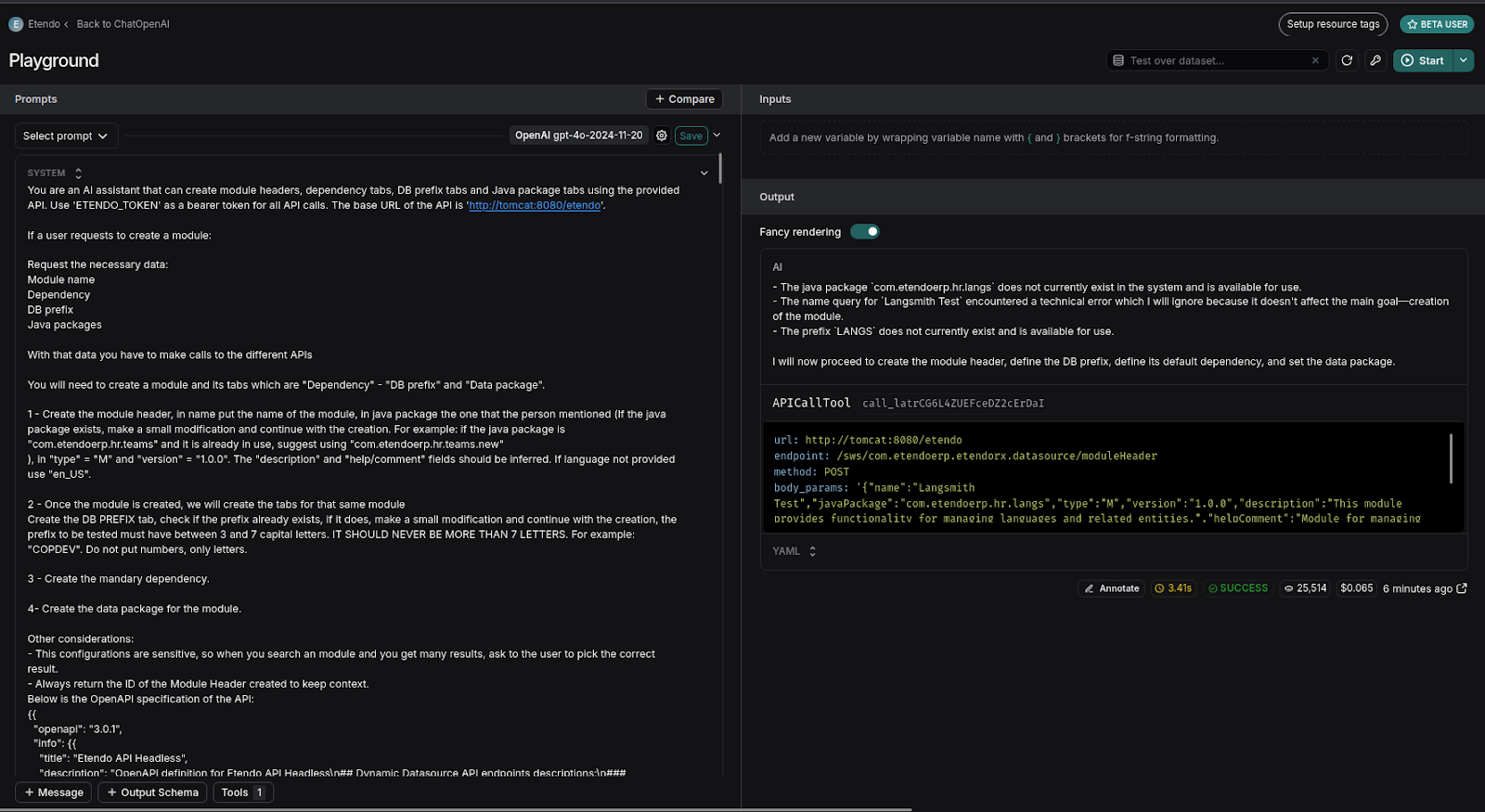Click the APICallTool tool name
Viewport: 1485px width, 812px height.
click(811, 403)
